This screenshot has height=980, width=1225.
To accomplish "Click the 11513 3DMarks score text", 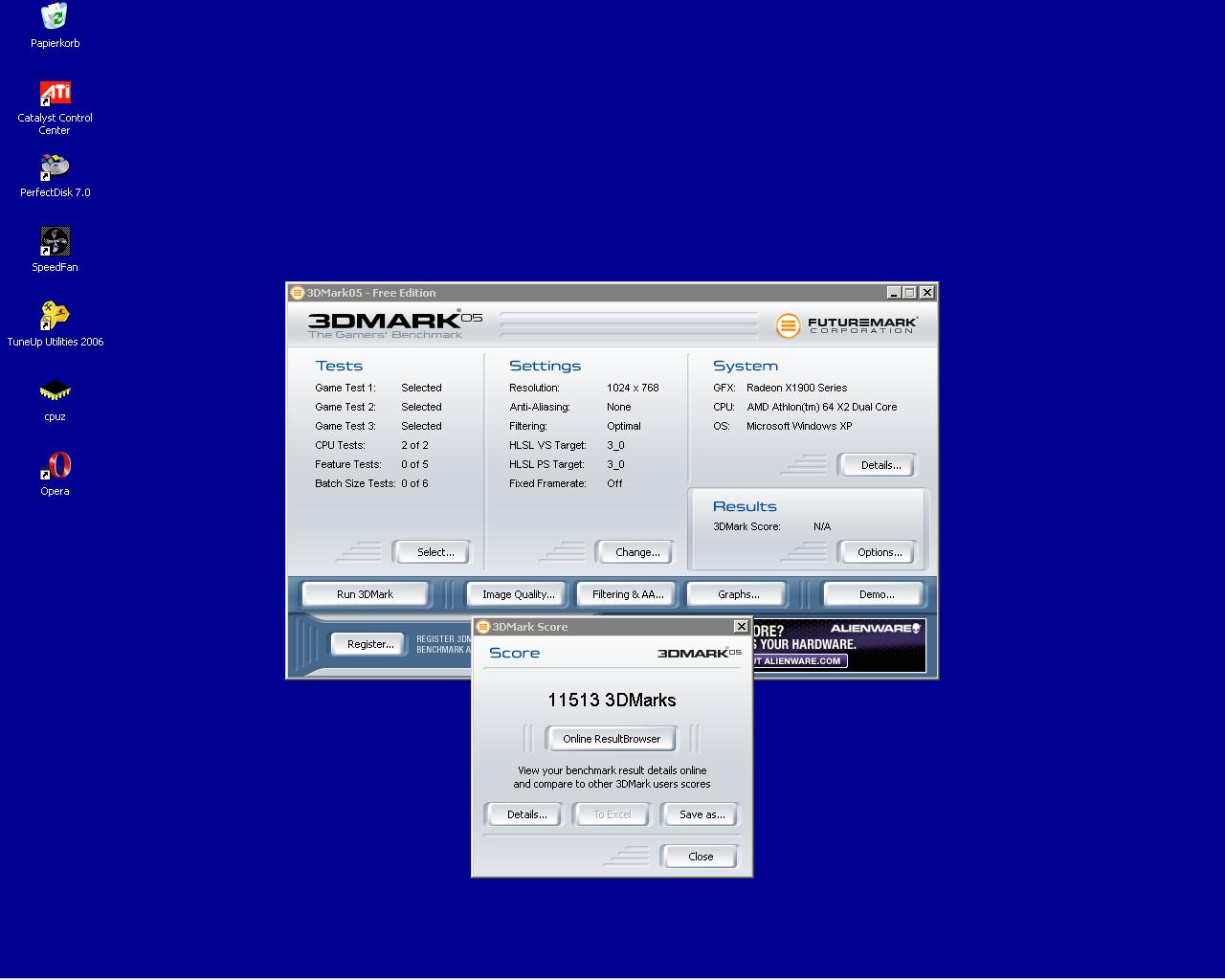I will [x=612, y=700].
